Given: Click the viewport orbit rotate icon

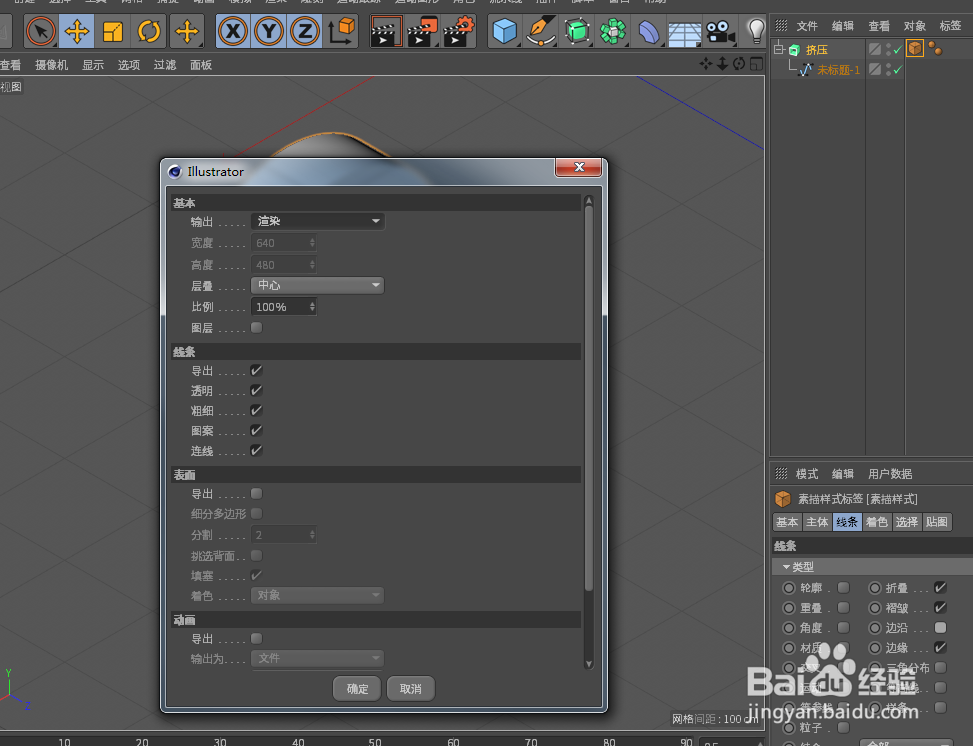Looking at the screenshot, I should pos(739,64).
